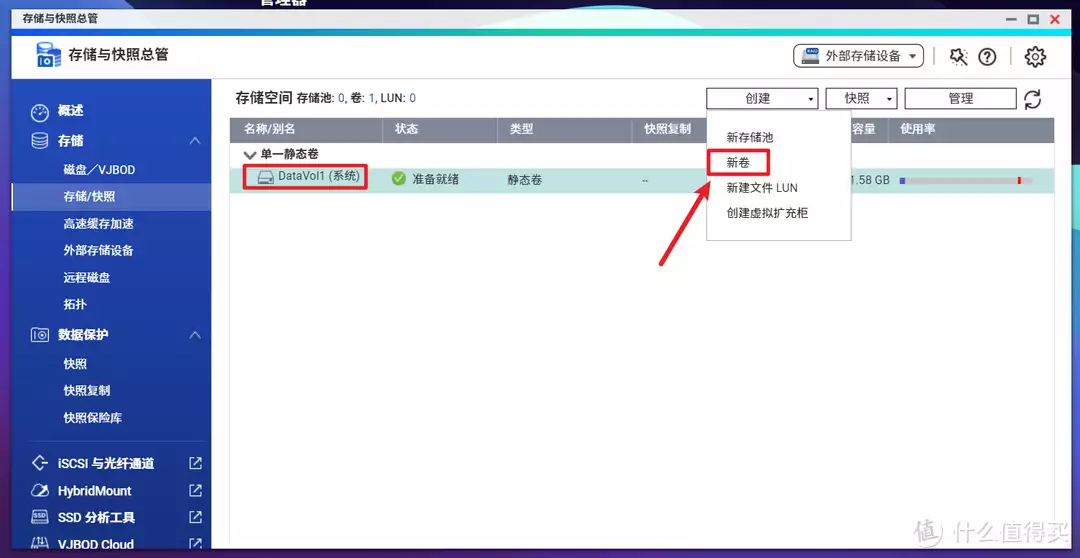Open global settings gear icon
Screen dimensions: 1080x558
[1035, 56]
